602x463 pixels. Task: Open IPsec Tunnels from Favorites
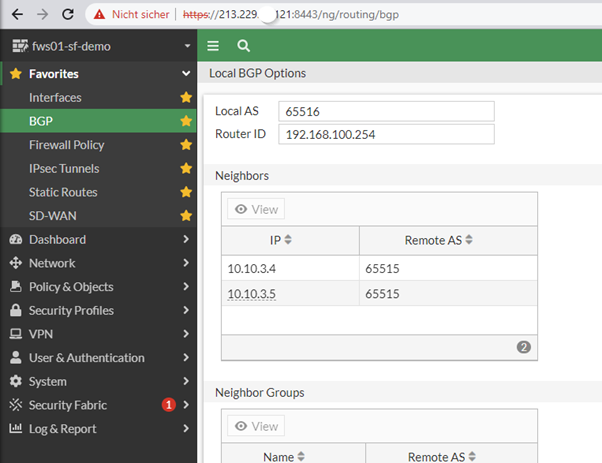click(64, 169)
